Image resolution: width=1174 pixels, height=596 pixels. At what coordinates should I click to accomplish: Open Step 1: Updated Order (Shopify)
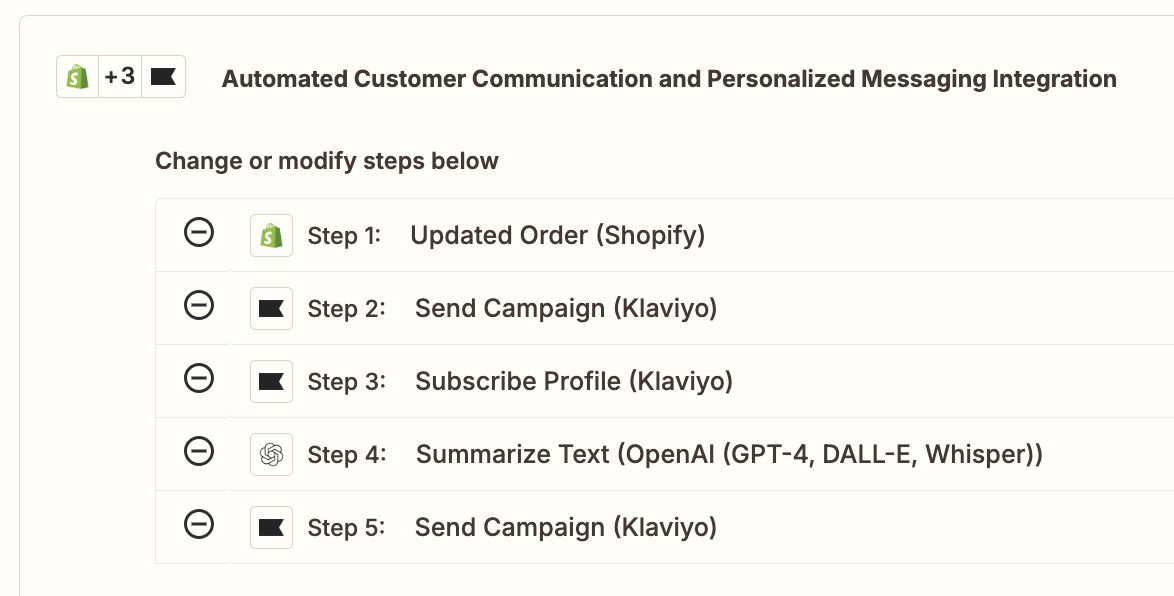[557, 236]
